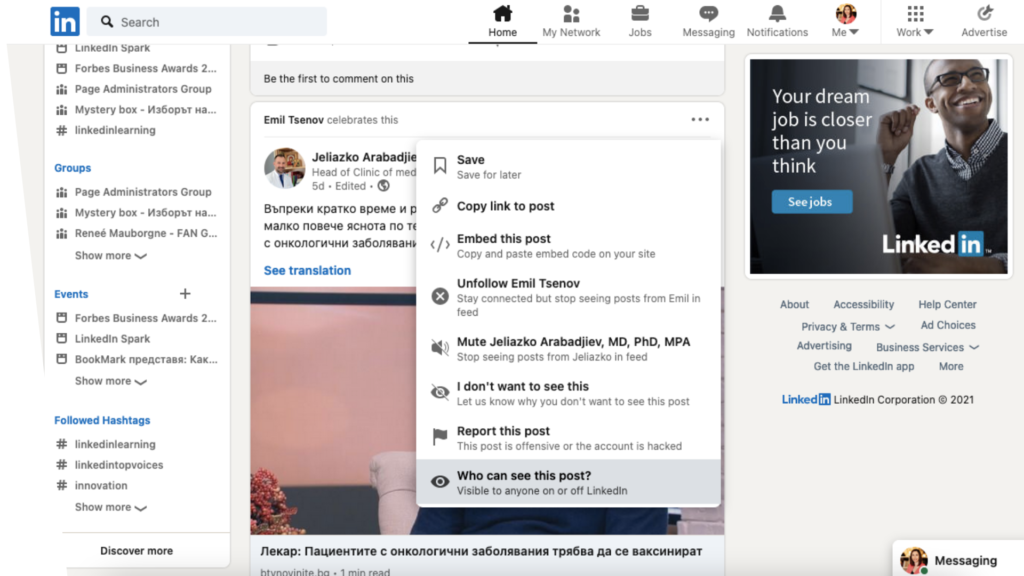Expand Business Services dropdown
1024x576 pixels.
927,347
